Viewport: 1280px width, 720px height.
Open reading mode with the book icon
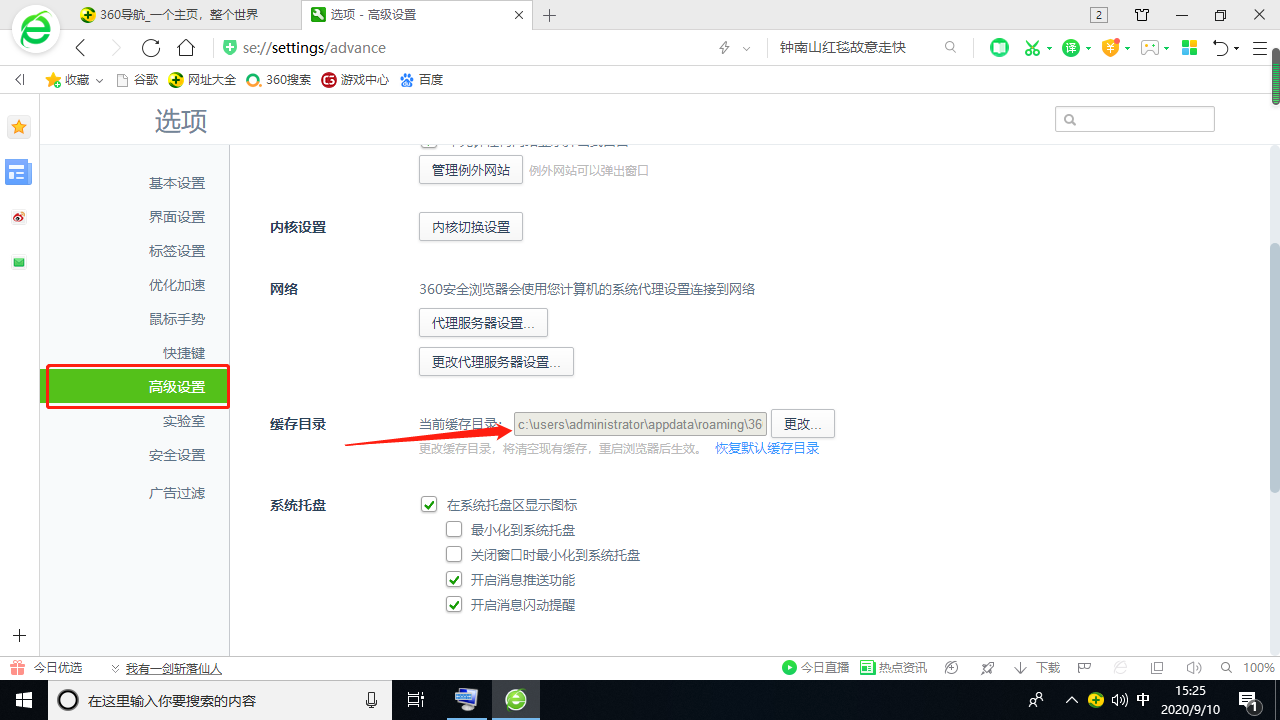tap(998, 47)
